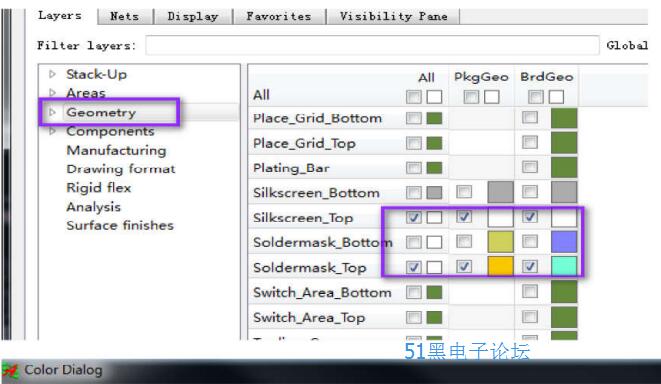This screenshot has height=384, width=661.
Task: Uncheck Soldermask_Top BrdGeo checkbox
Action: pos(529,266)
